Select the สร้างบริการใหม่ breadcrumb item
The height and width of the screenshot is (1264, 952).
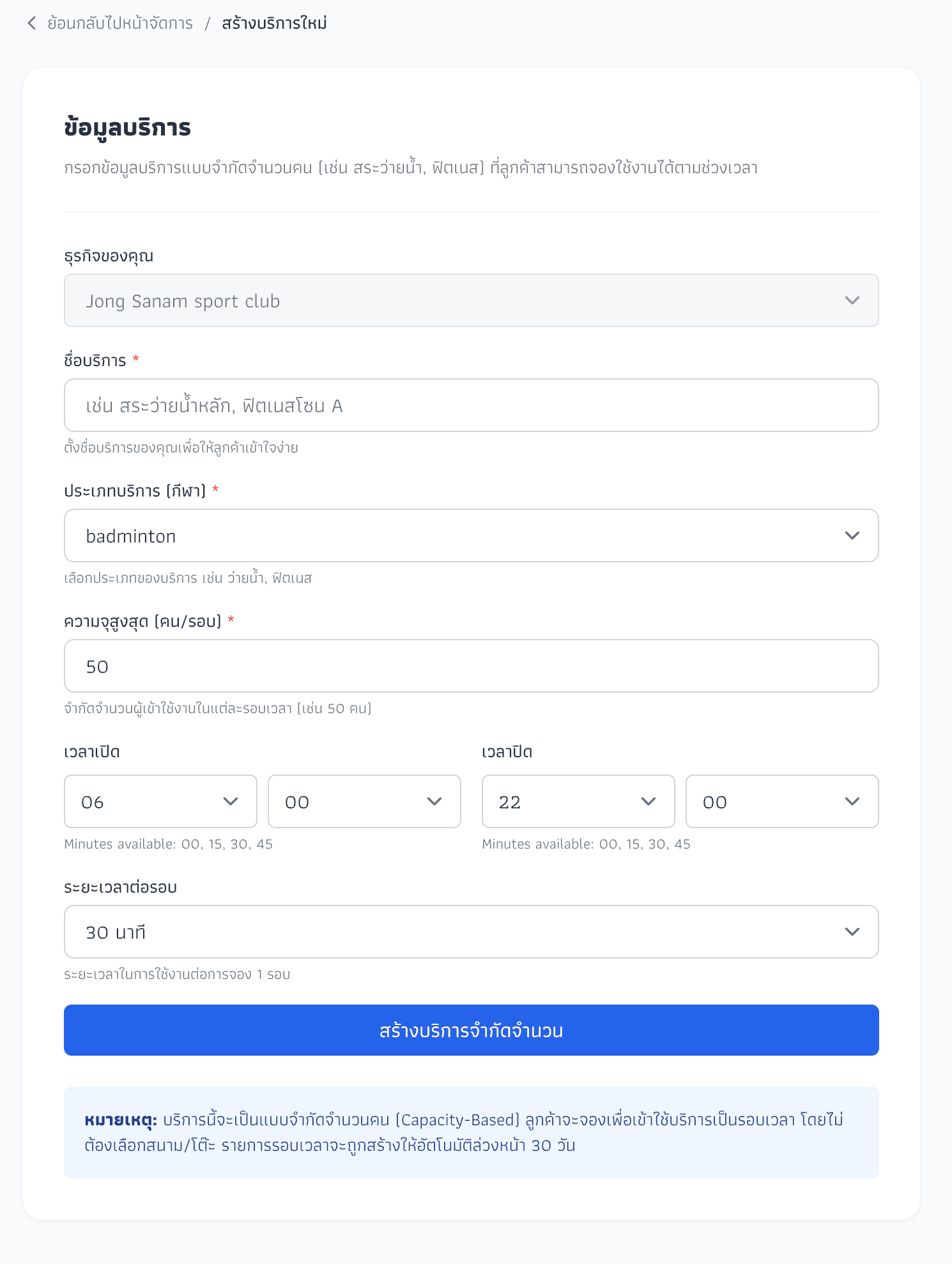point(273,23)
